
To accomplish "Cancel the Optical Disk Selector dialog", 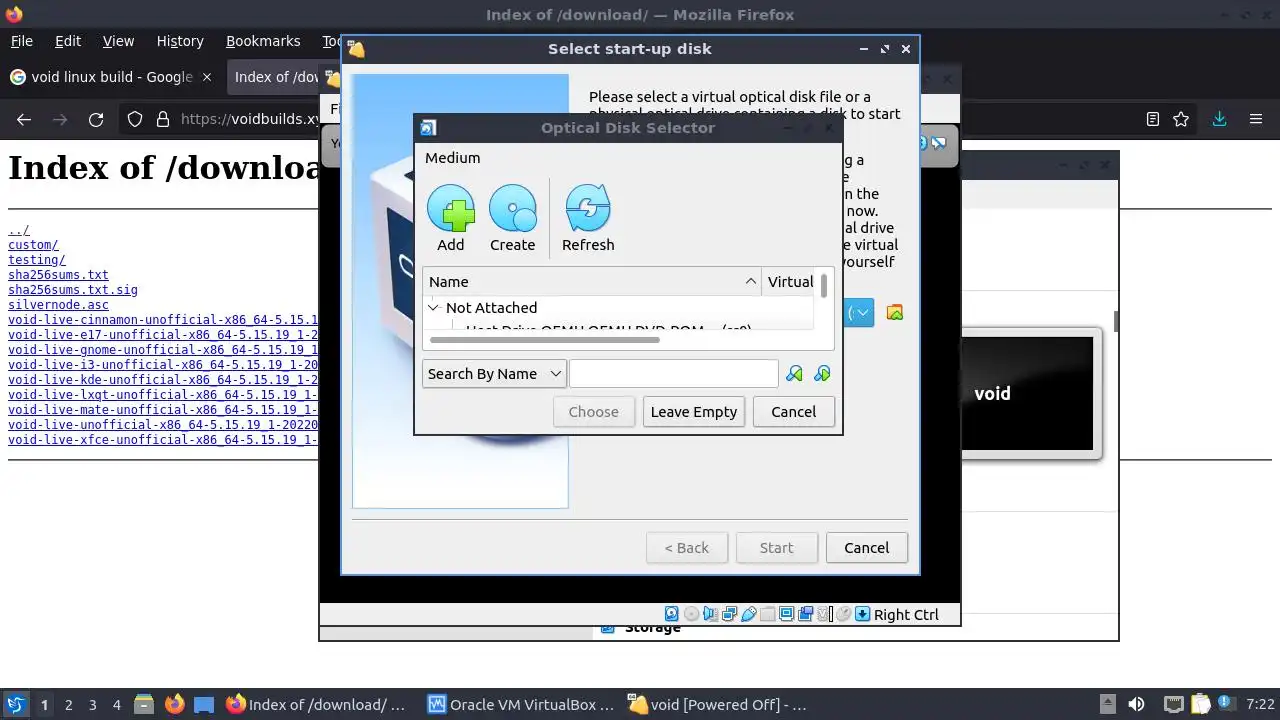I will point(794,412).
